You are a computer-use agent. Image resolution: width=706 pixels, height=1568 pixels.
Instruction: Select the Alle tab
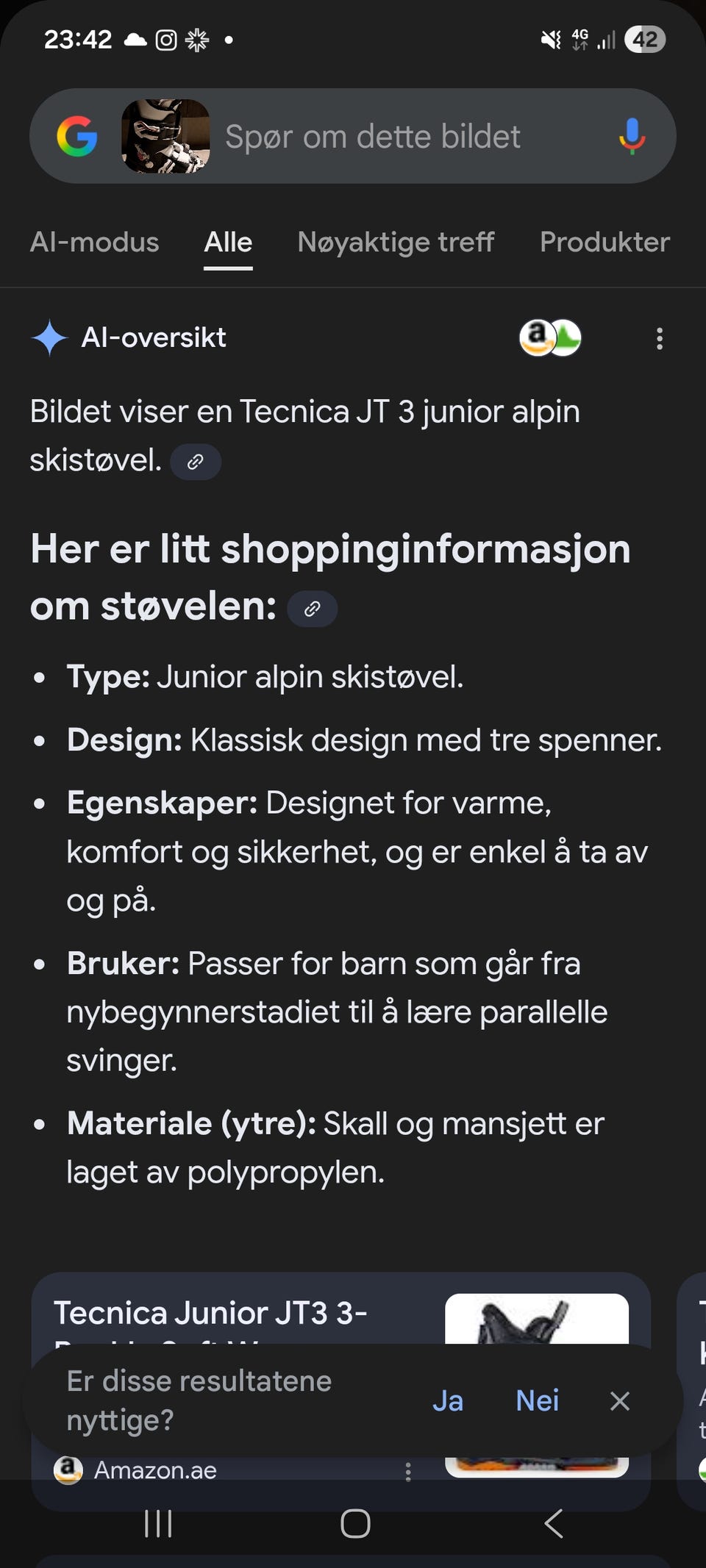tap(228, 243)
